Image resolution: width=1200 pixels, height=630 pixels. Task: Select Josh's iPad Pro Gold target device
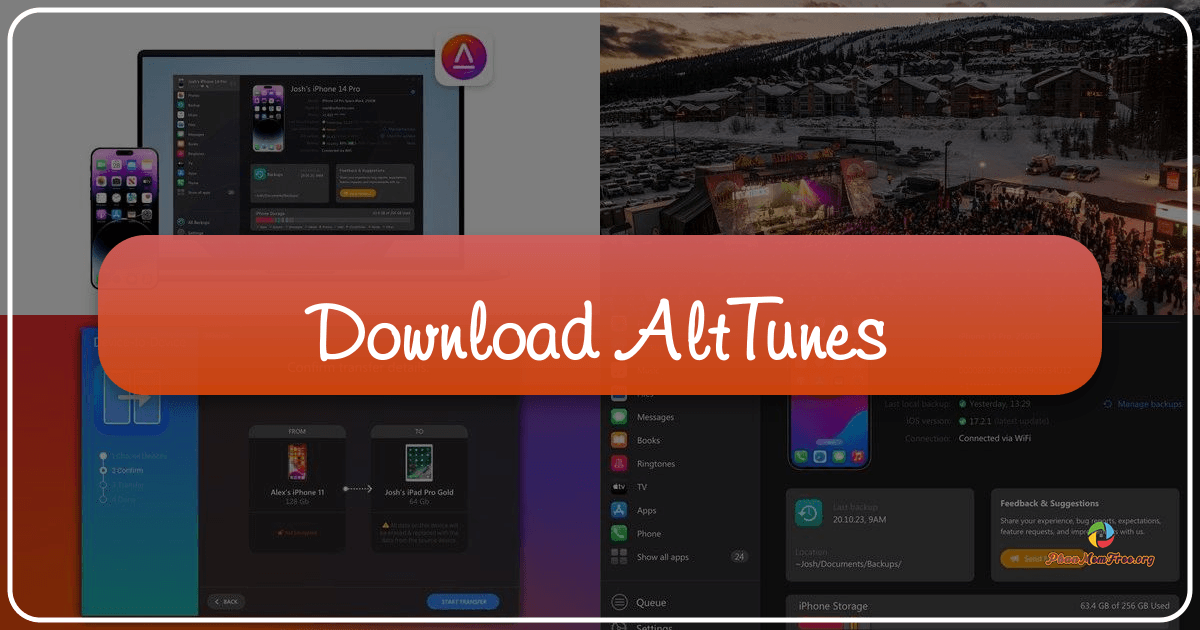[419, 485]
